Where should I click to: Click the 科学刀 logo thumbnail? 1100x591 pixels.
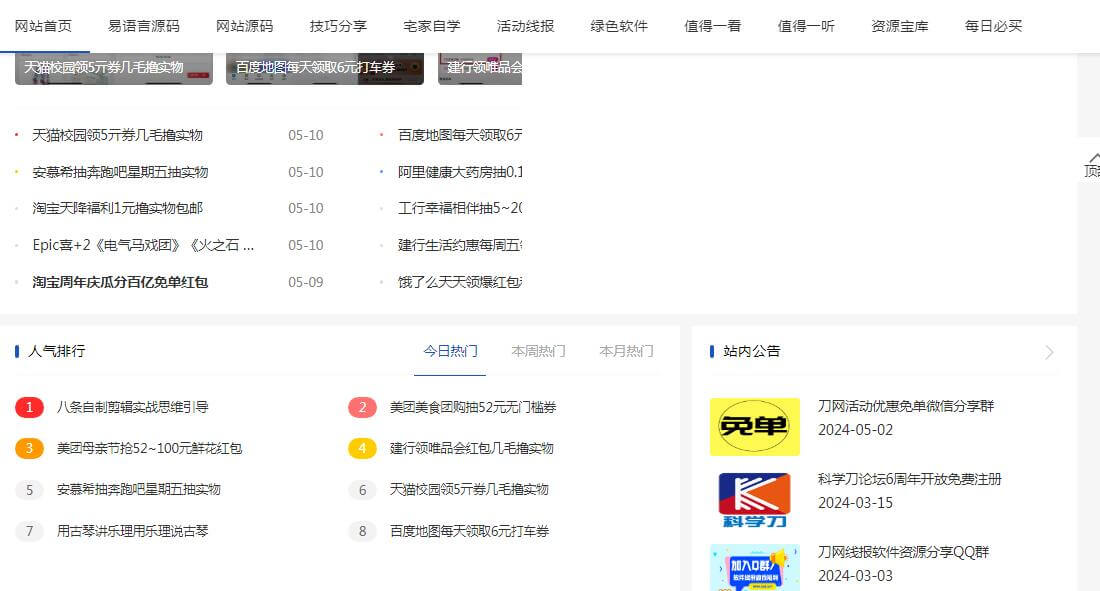pos(755,500)
